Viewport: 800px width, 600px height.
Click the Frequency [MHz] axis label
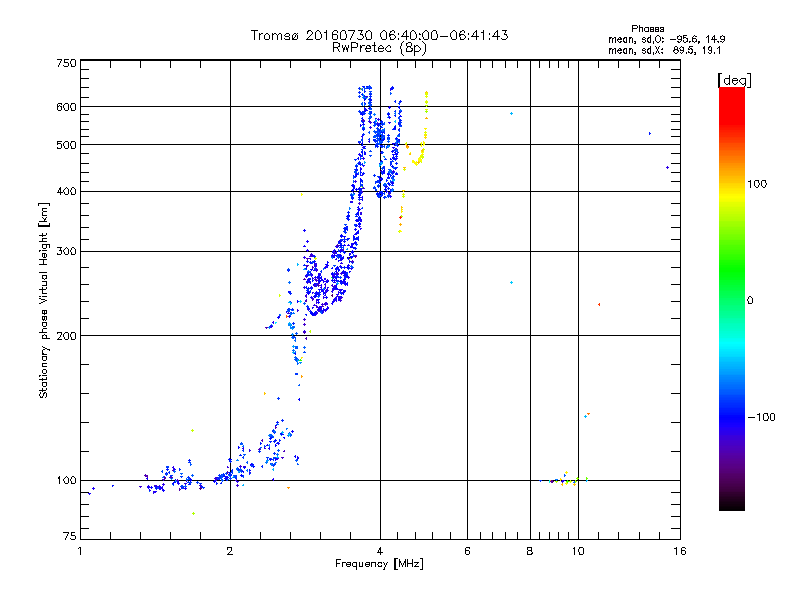click(379, 564)
